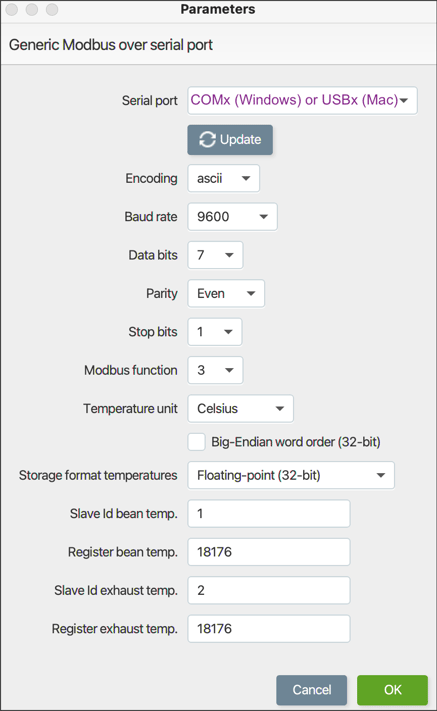
Task: Click the Register bean temp. field
Action: point(269,552)
